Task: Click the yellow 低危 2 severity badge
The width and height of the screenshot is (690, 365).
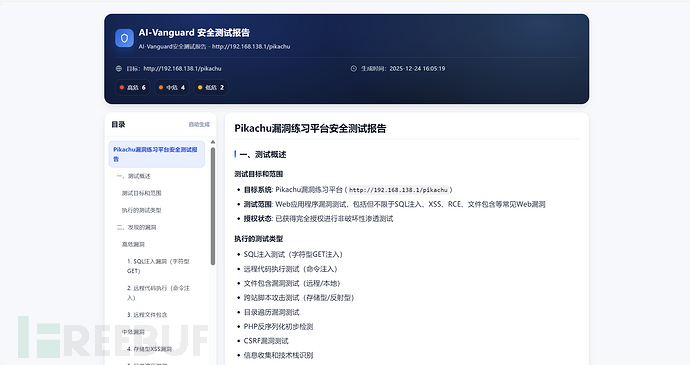Action: [211, 88]
